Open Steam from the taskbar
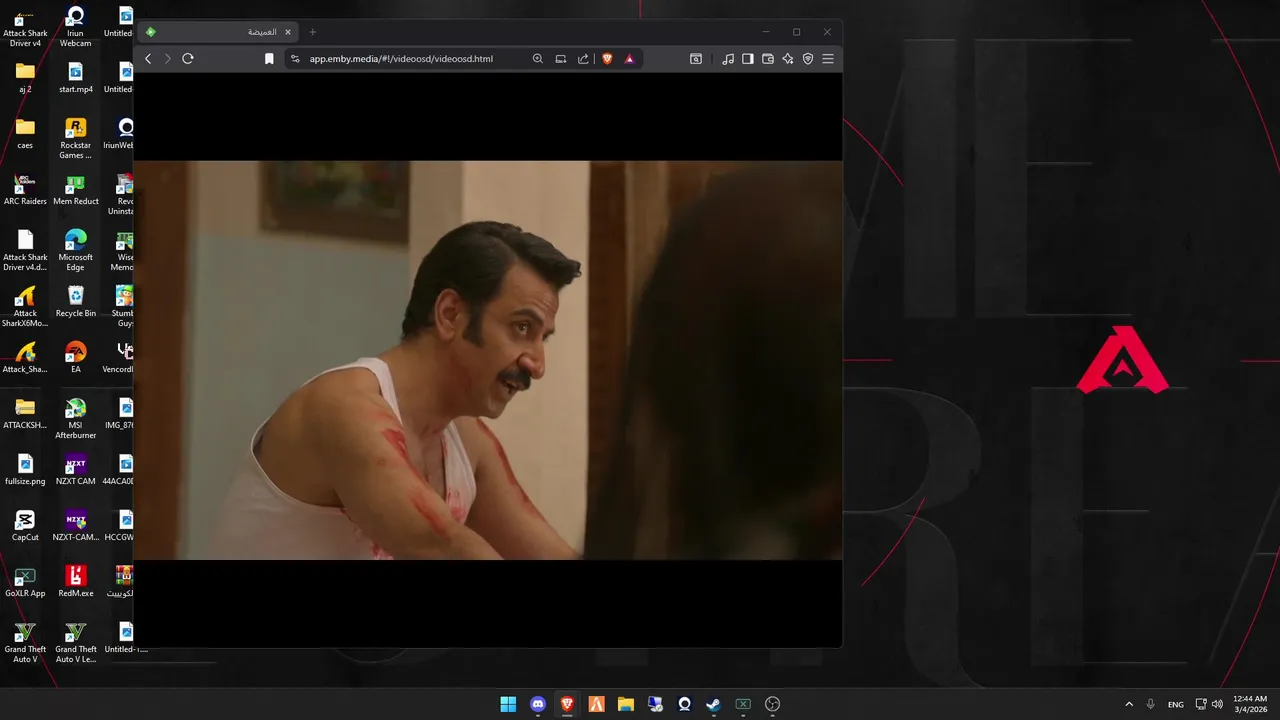 (x=714, y=704)
